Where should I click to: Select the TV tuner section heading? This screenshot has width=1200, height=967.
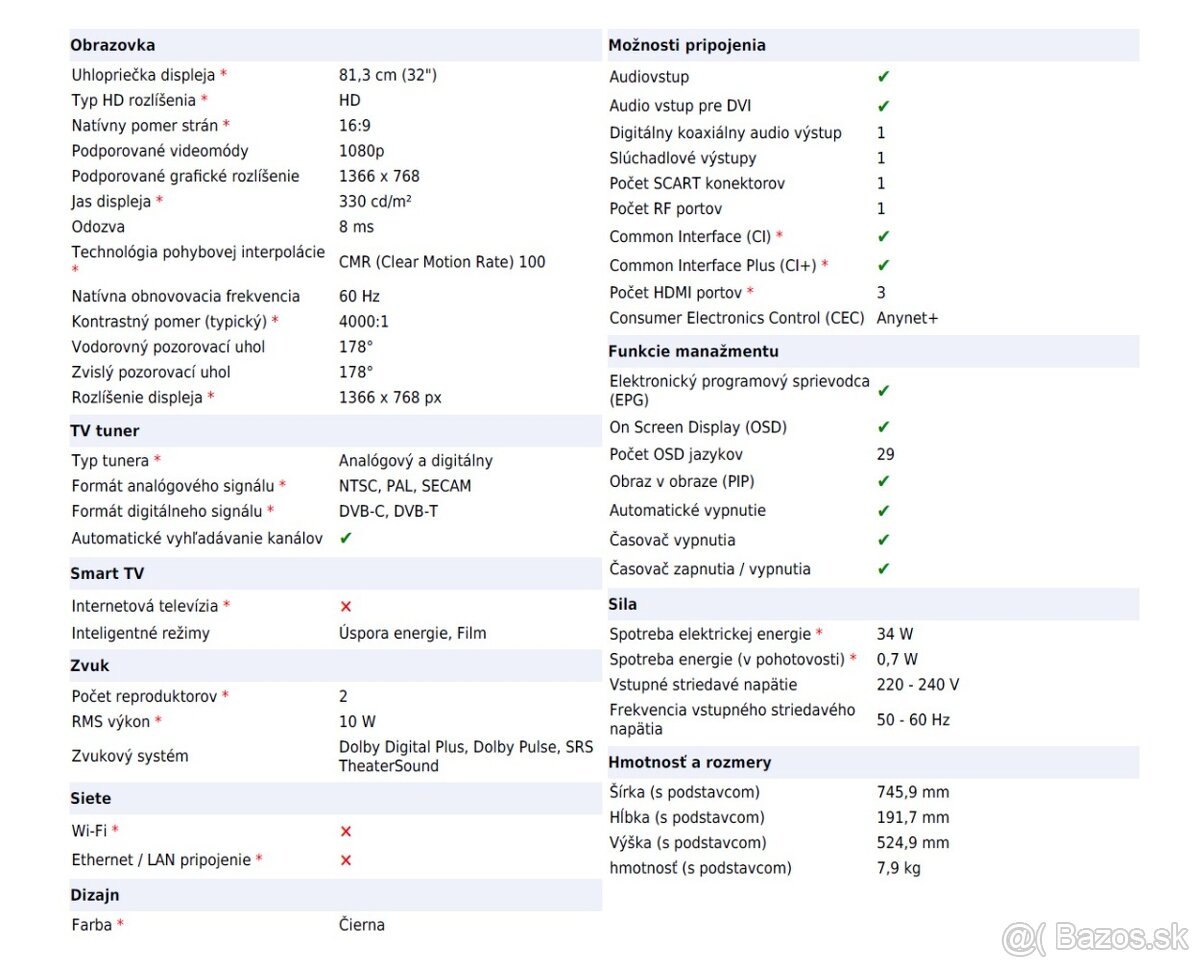pos(105,431)
